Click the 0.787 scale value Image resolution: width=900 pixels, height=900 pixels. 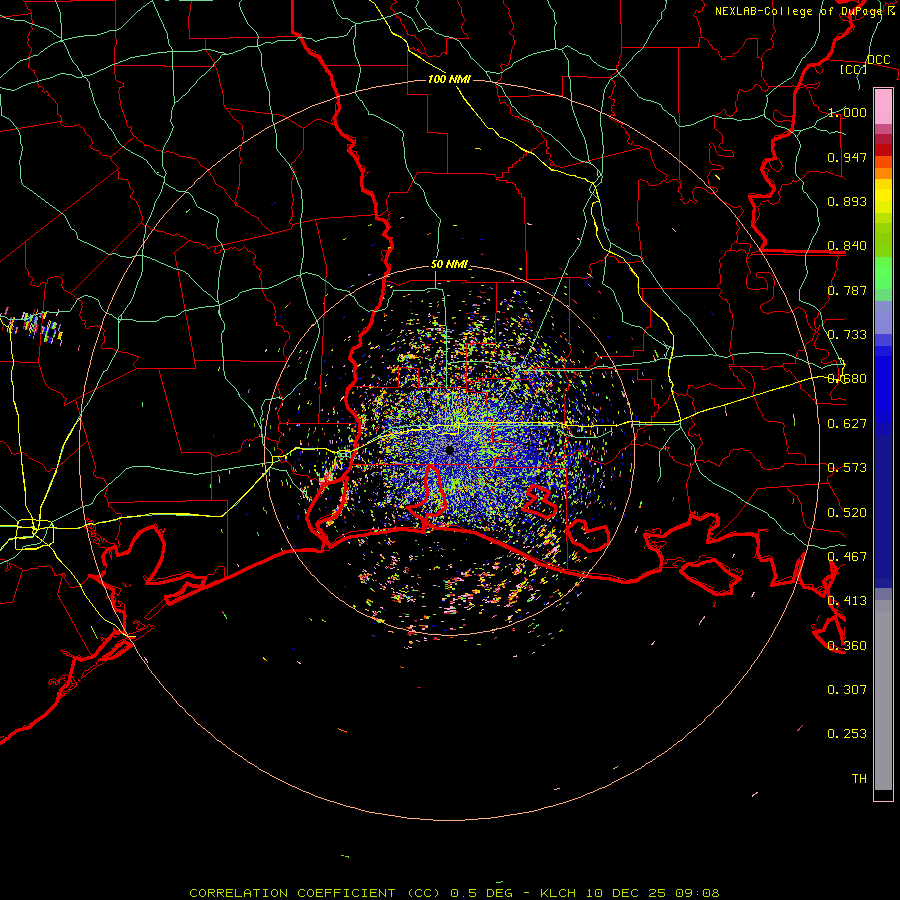[847, 290]
